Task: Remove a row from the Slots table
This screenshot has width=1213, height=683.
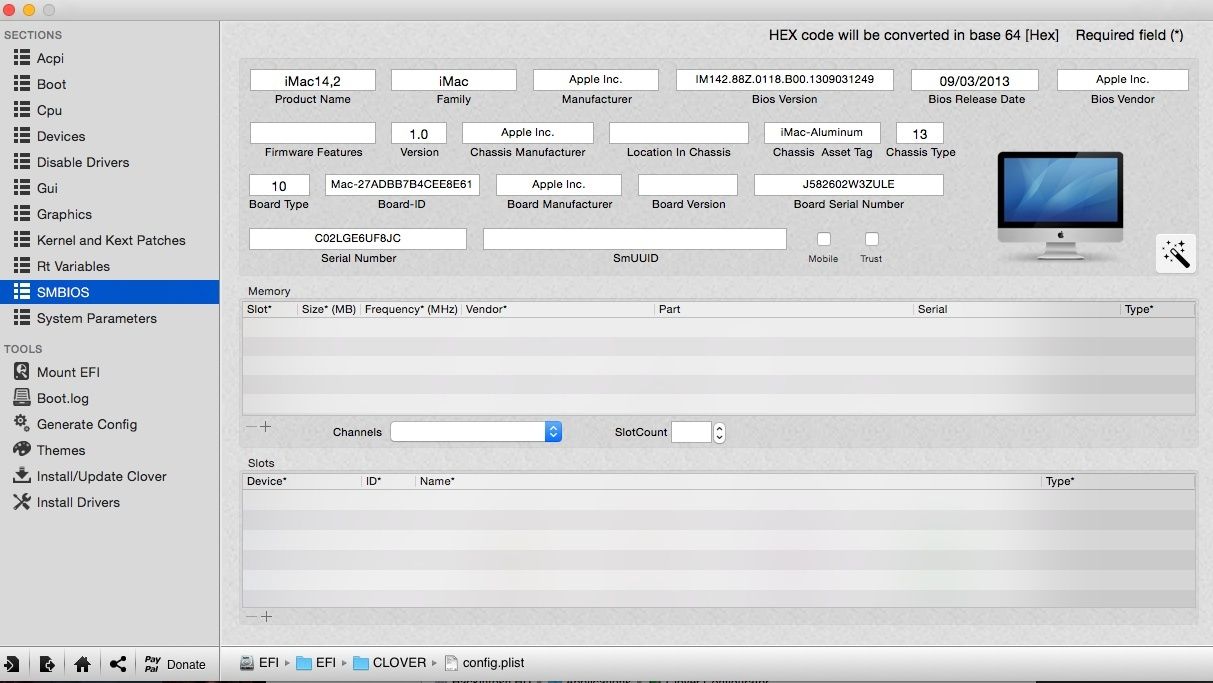Action: click(251, 617)
